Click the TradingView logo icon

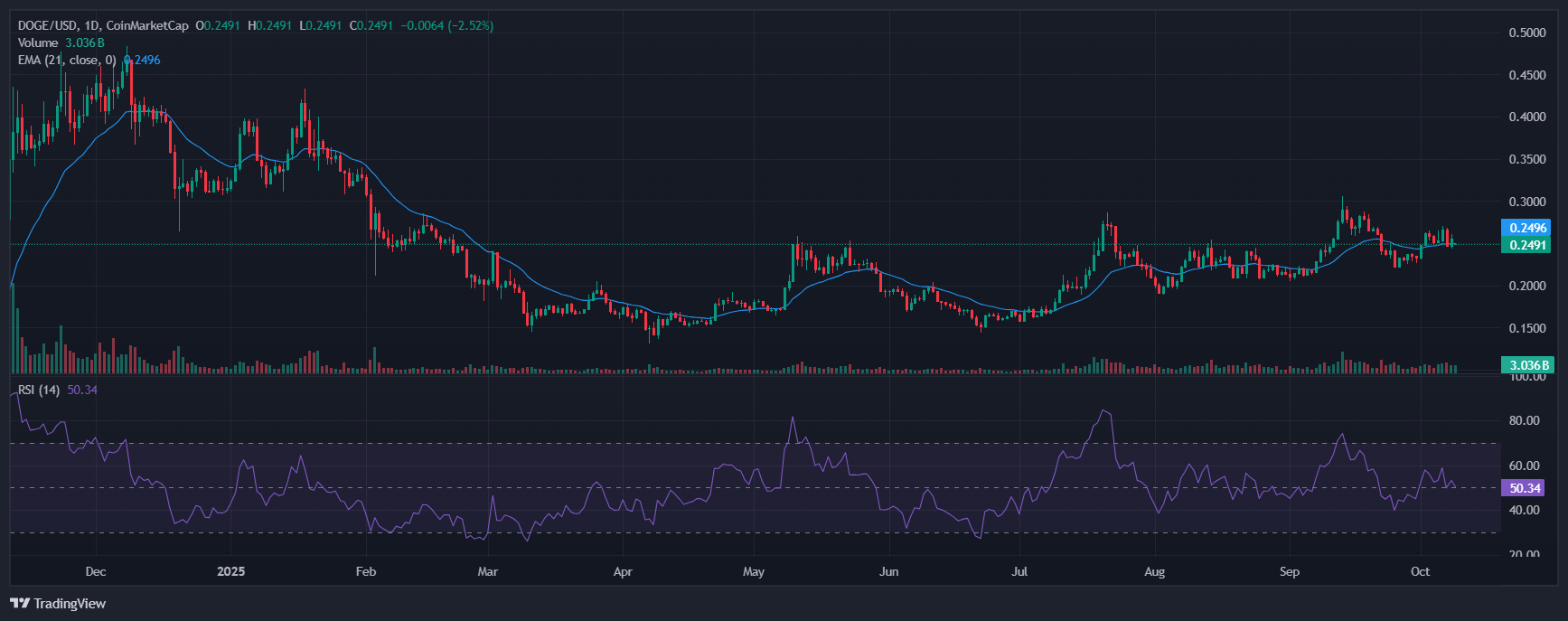point(20,603)
